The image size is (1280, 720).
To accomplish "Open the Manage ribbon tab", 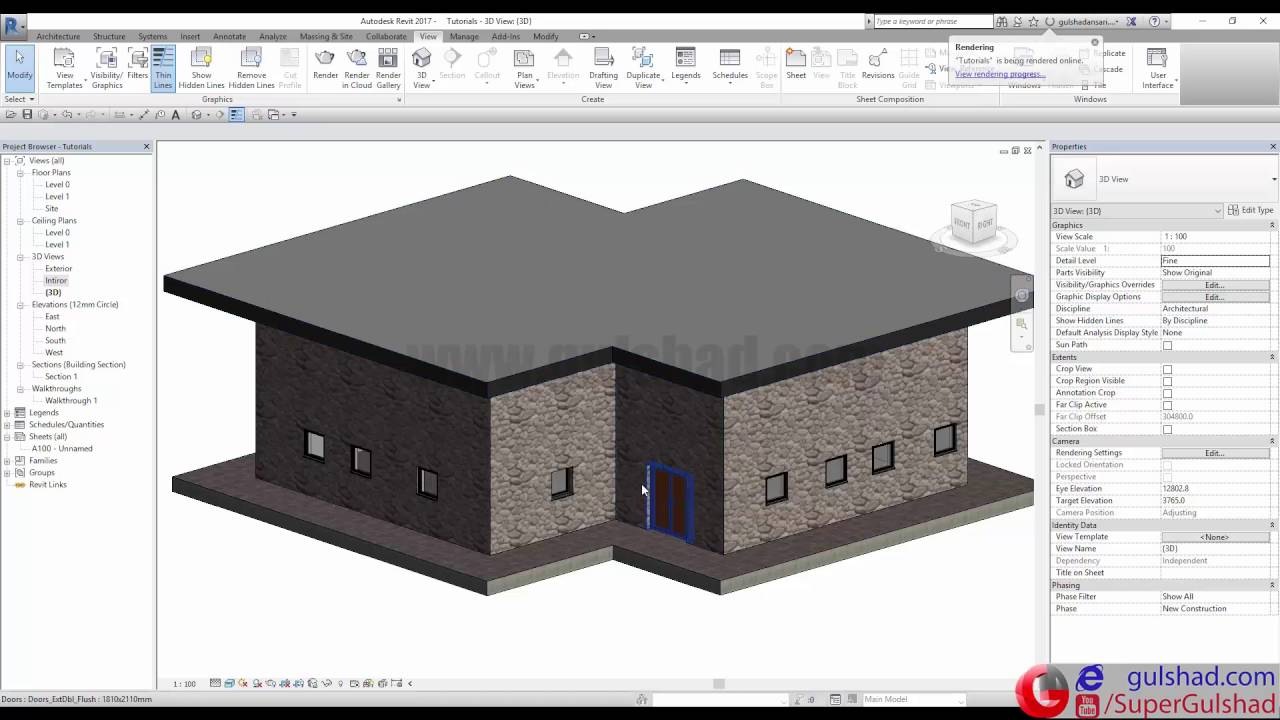I will click(x=464, y=37).
